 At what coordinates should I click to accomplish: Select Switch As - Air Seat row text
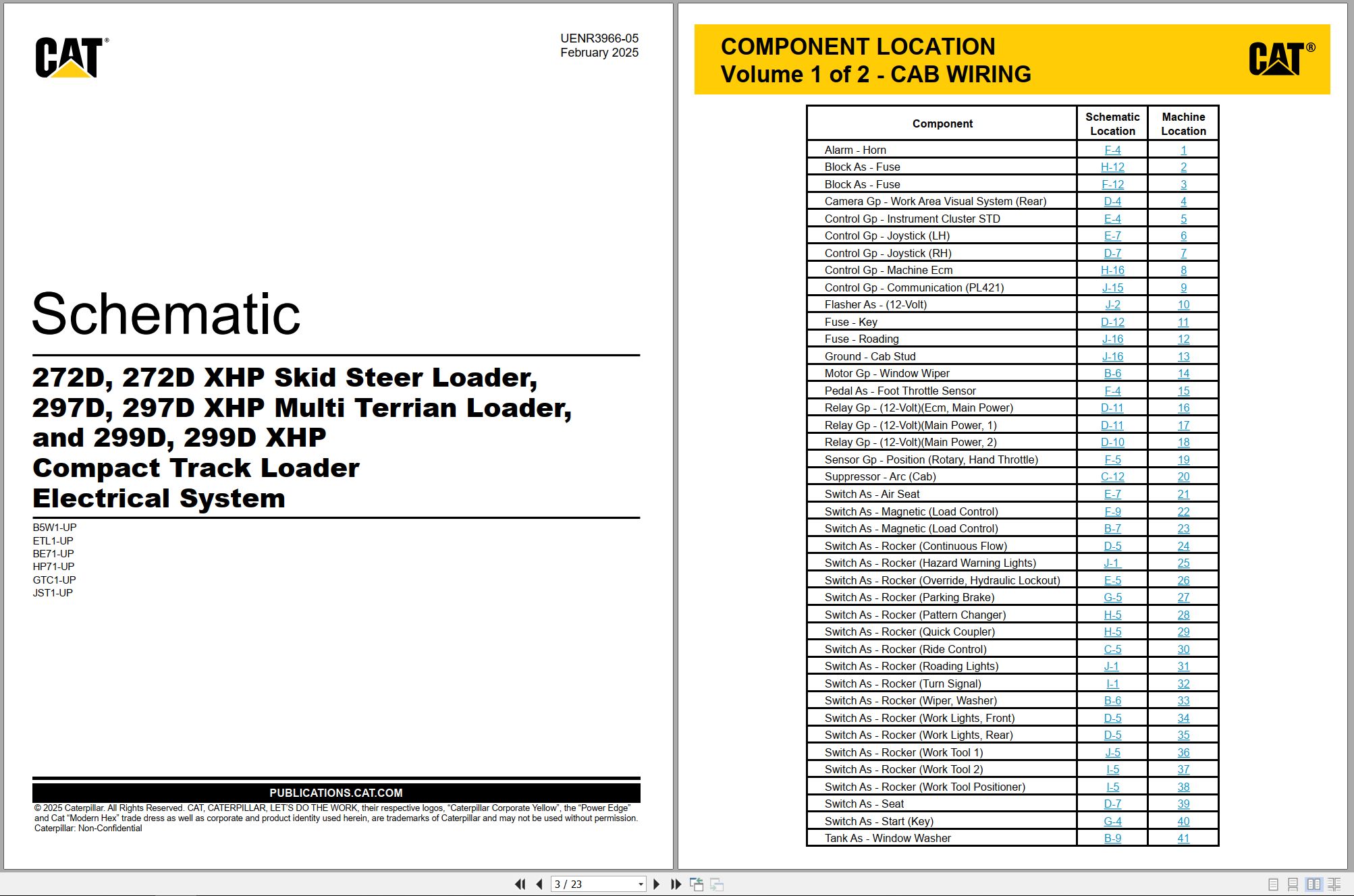[x=872, y=494]
